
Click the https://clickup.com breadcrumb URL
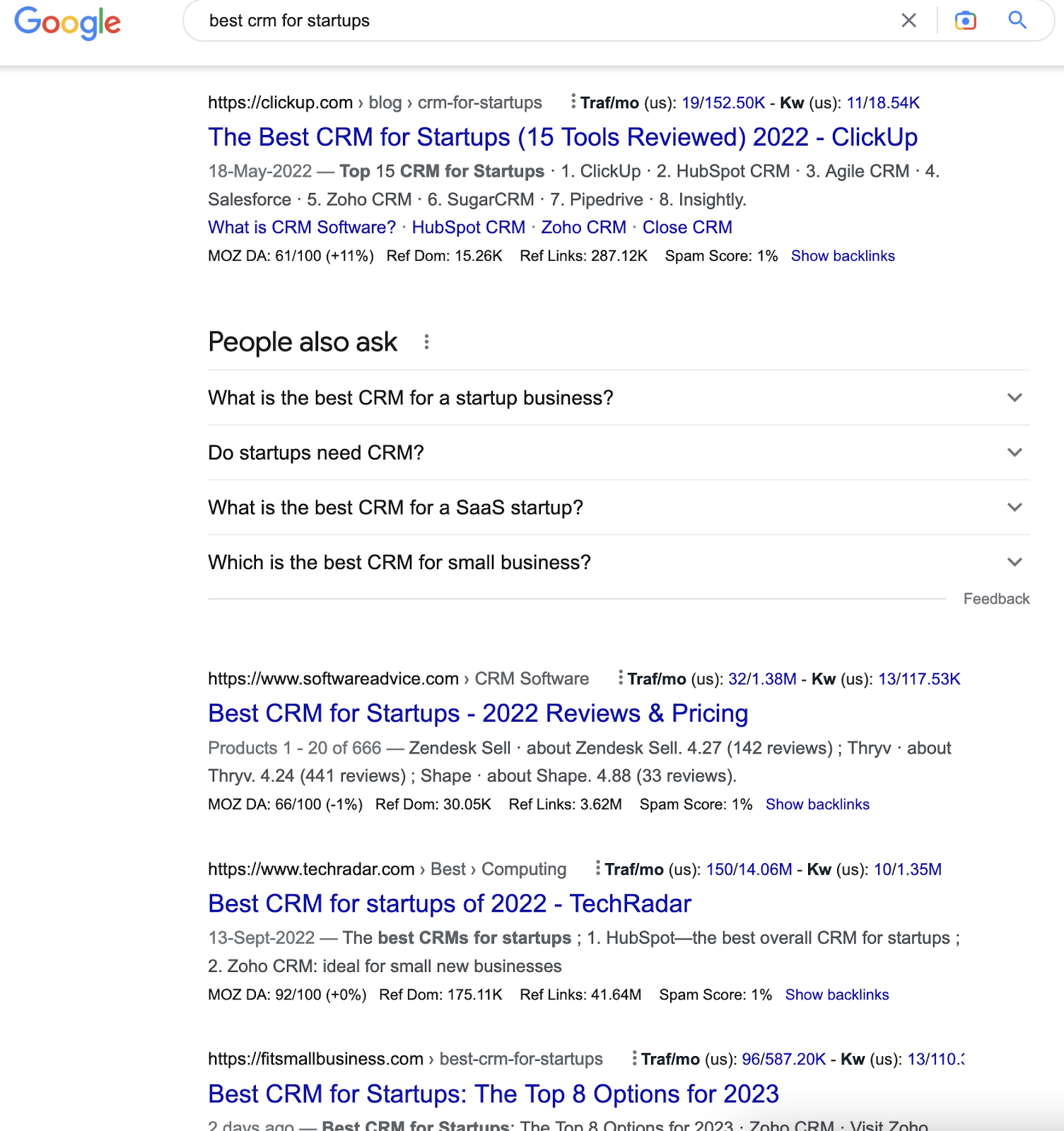click(x=280, y=102)
